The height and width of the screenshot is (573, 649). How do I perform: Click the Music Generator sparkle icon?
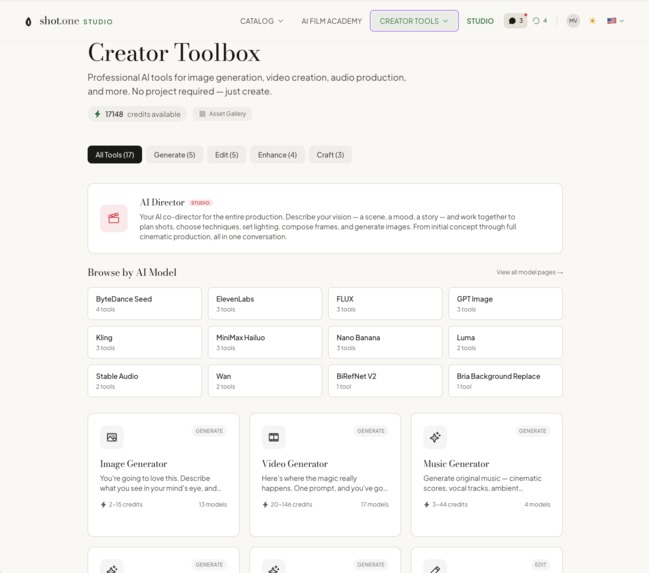tap(435, 437)
